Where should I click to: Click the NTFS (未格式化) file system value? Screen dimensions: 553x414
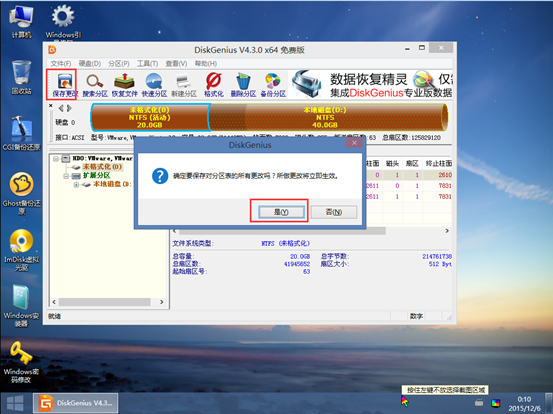(x=285, y=243)
